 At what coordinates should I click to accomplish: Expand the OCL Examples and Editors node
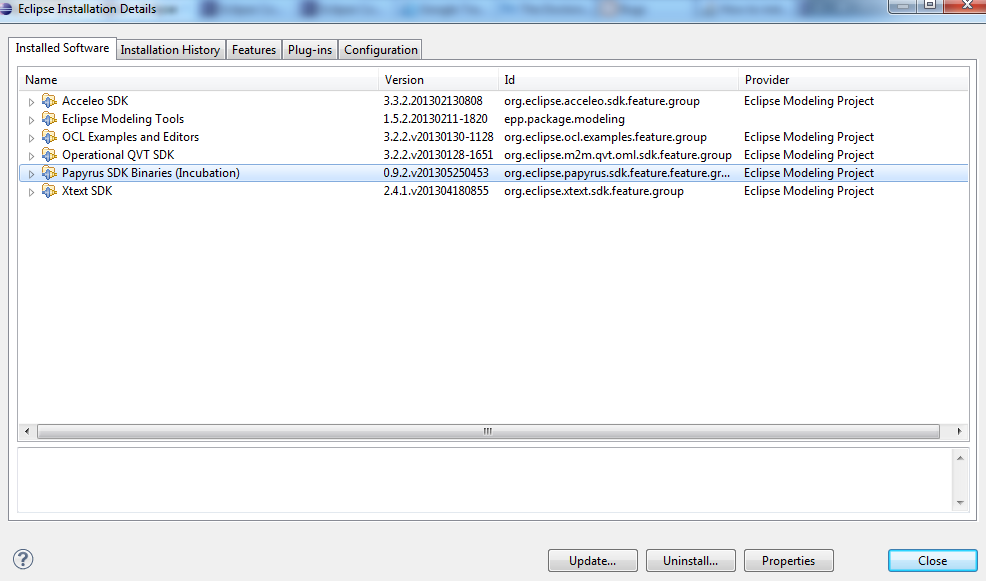[31, 138]
